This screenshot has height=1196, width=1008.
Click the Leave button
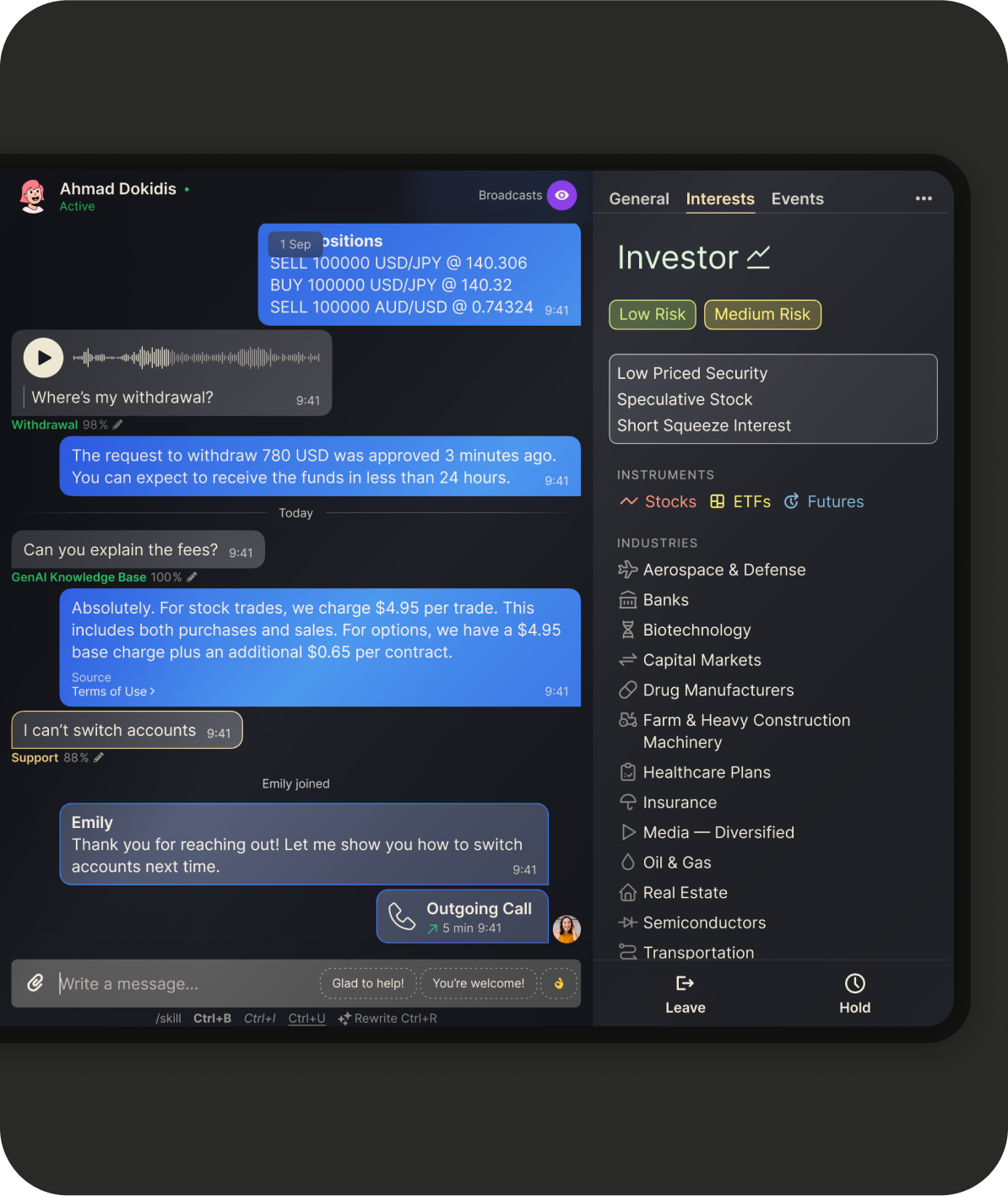[686, 994]
